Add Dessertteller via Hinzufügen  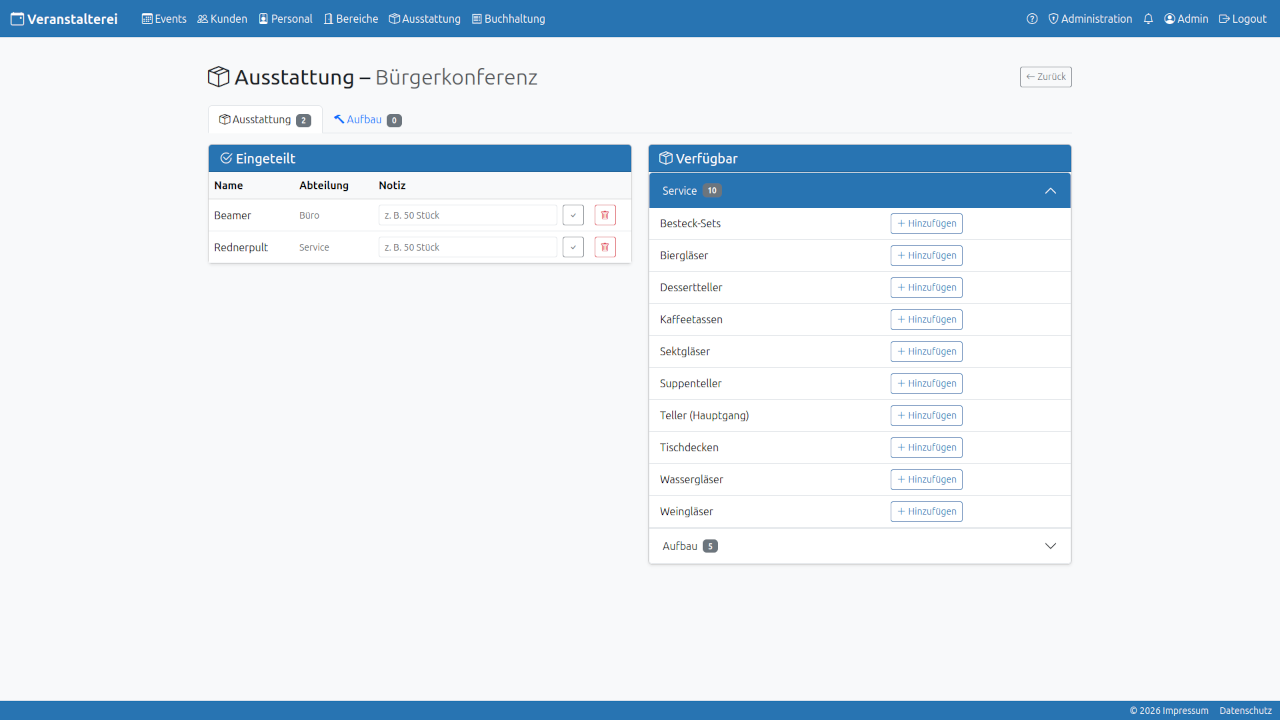pos(927,288)
